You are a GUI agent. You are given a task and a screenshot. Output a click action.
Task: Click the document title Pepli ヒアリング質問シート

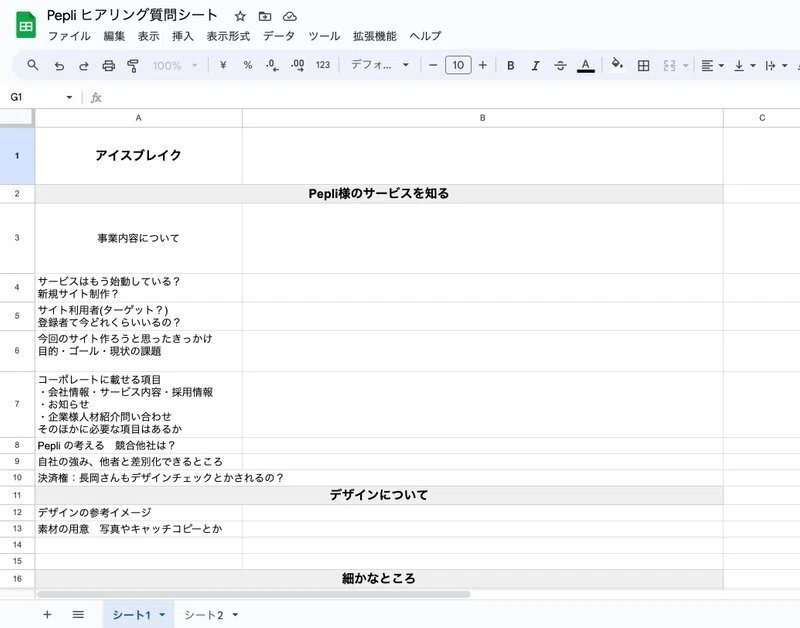(132, 15)
